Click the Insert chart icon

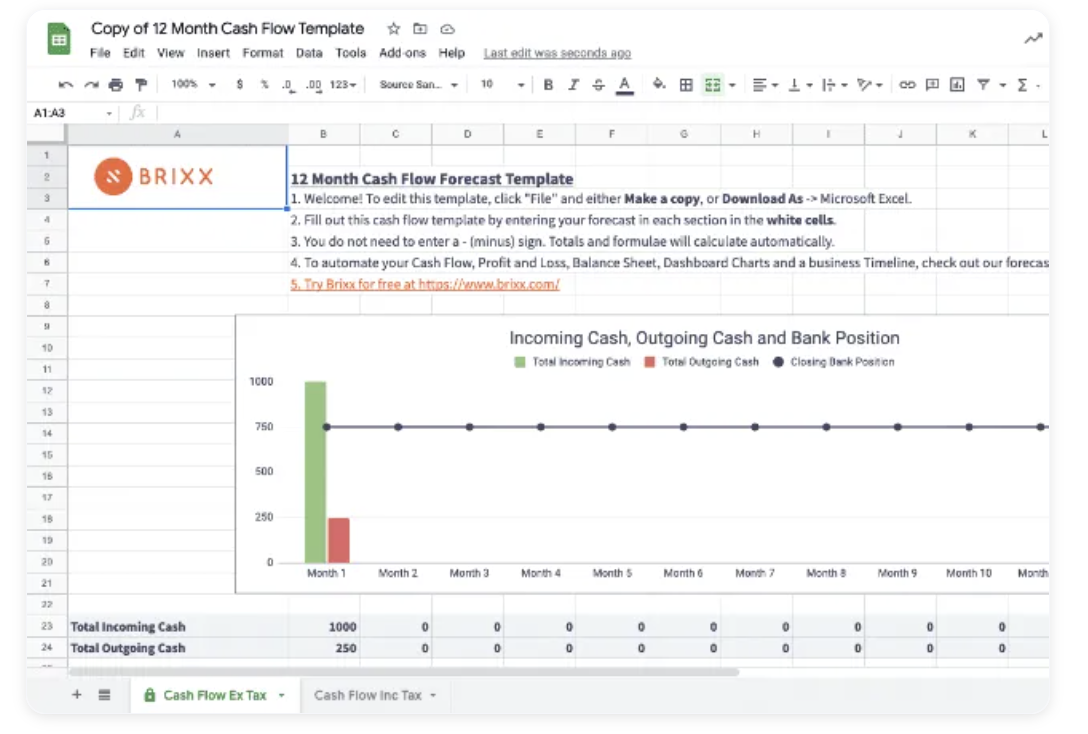957,85
